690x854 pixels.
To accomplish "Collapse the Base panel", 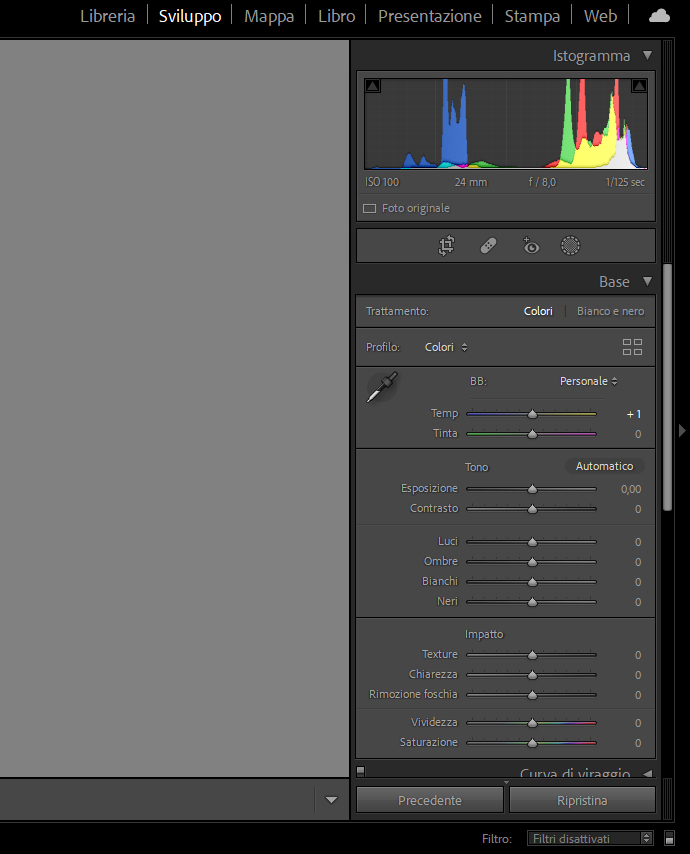I will (648, 281).
